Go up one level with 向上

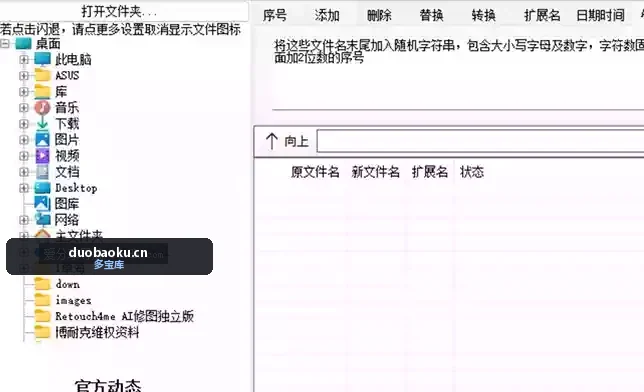pos(287,141)
